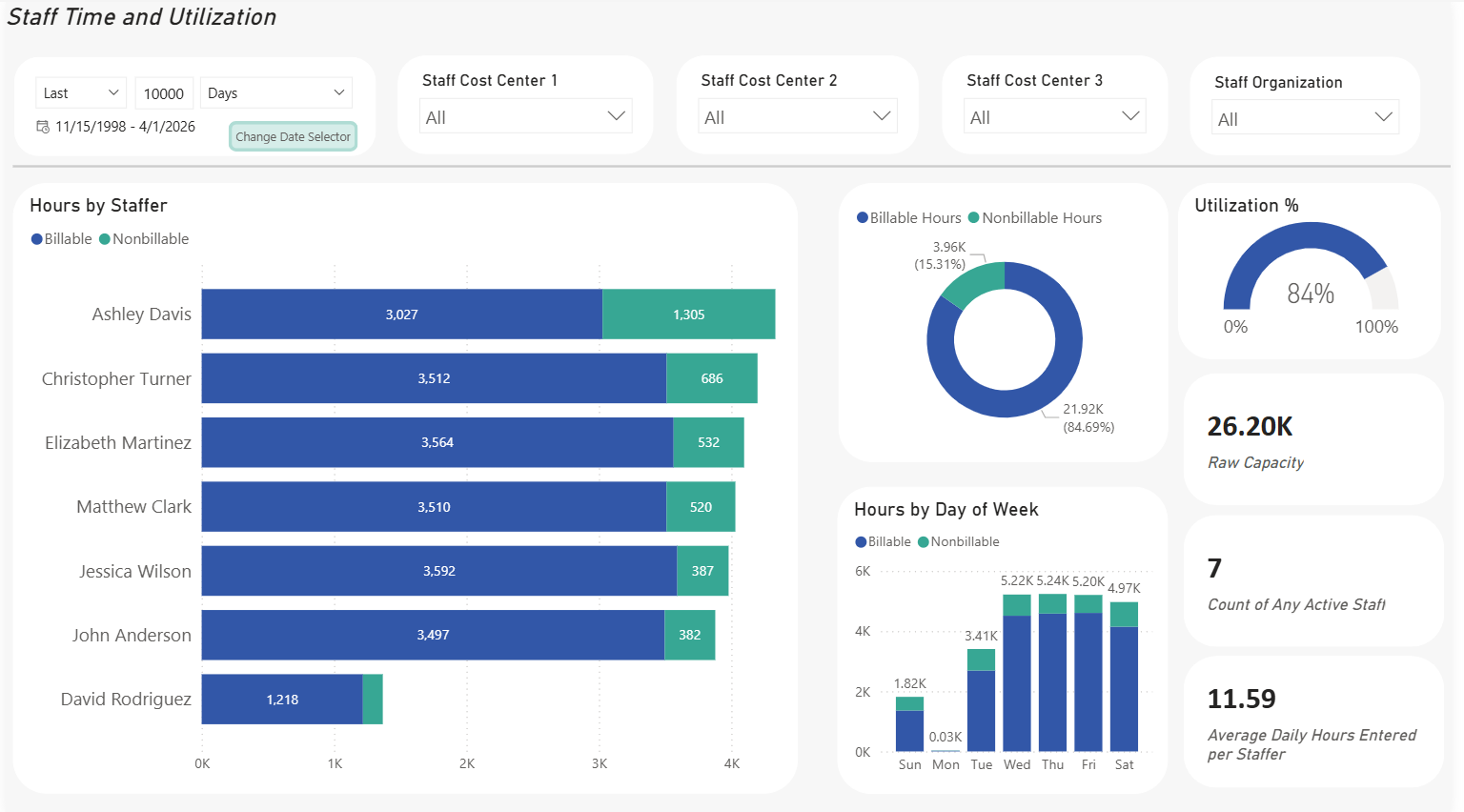The height and width of the screenshot is (812, 1464).
Task: Expand the Staff Organization dropdown
Action: coord(1307,119)
